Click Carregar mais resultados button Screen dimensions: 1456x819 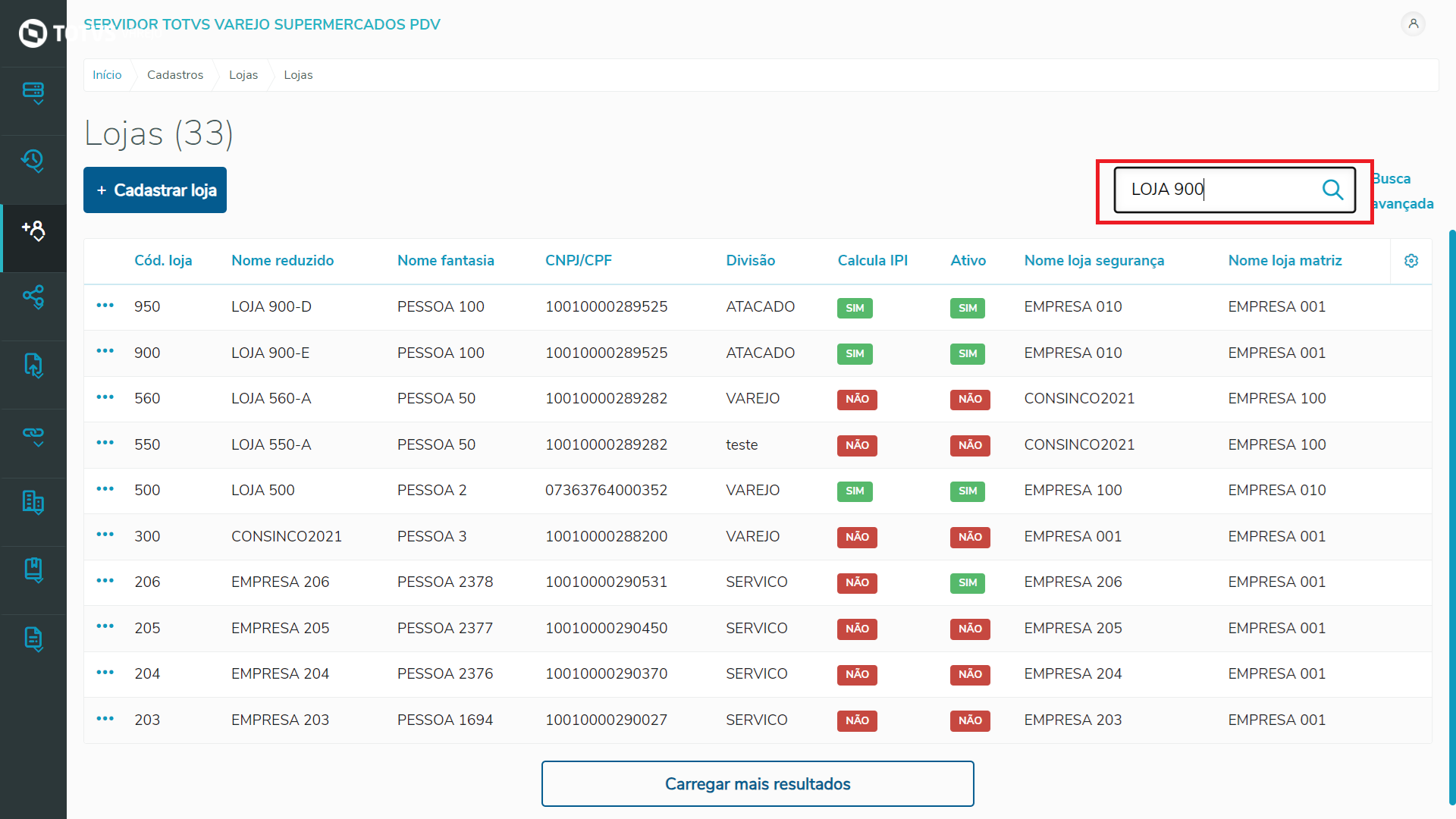(757, 783)
